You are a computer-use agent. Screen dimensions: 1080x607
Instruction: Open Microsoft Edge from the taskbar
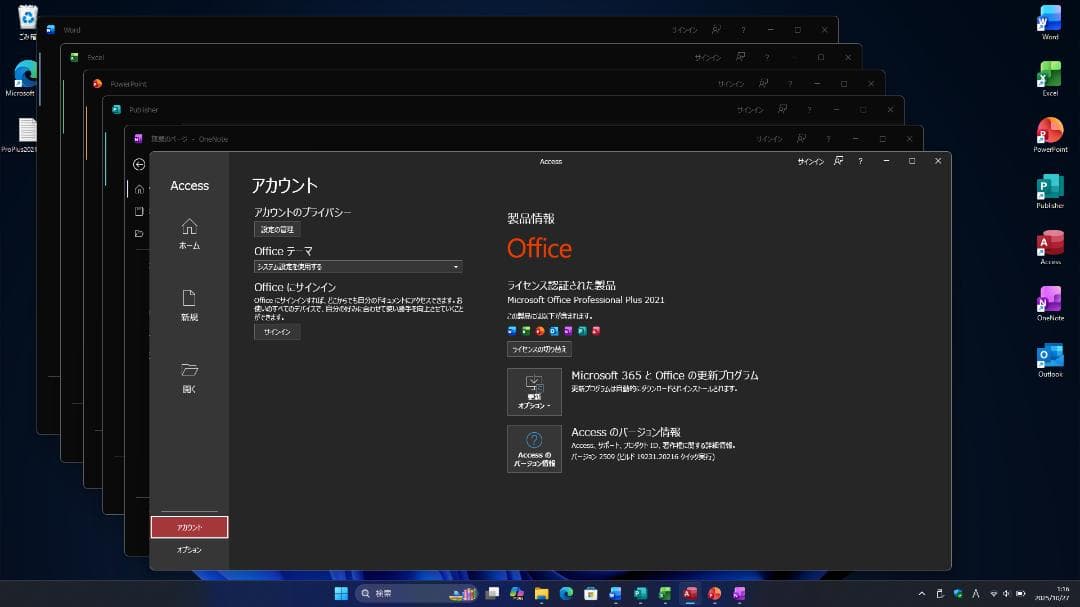(x=566, y=593)
